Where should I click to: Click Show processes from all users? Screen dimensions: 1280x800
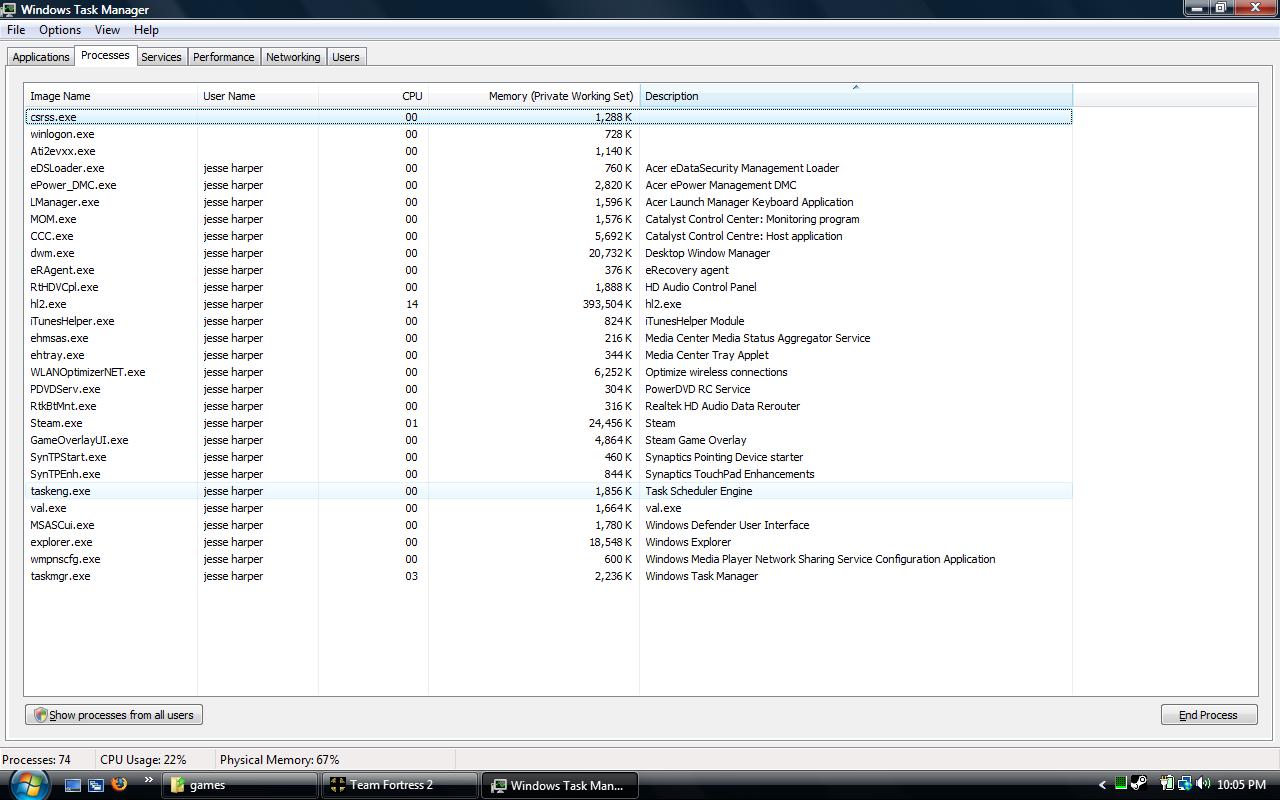pos(115,715)
